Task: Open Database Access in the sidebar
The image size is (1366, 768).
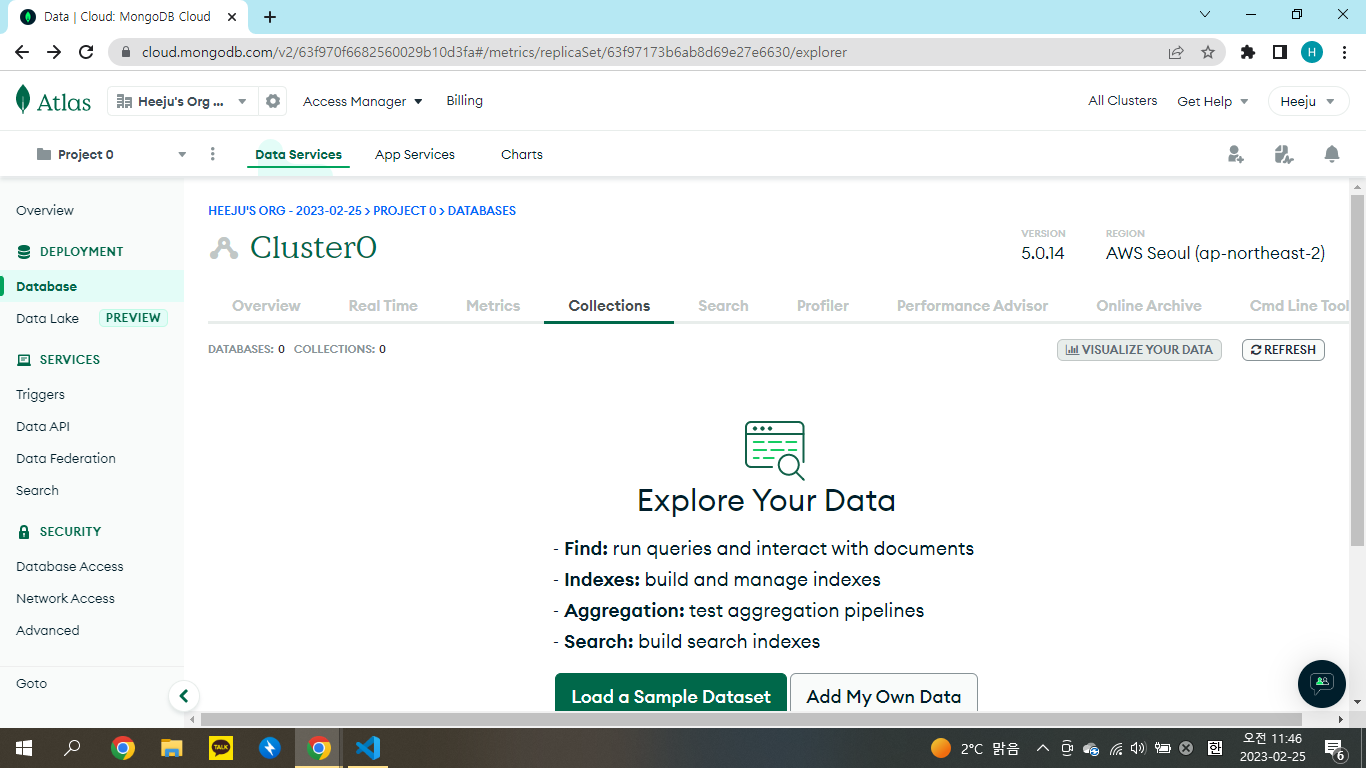Action: pyautogui.click(x=70, y=567)
